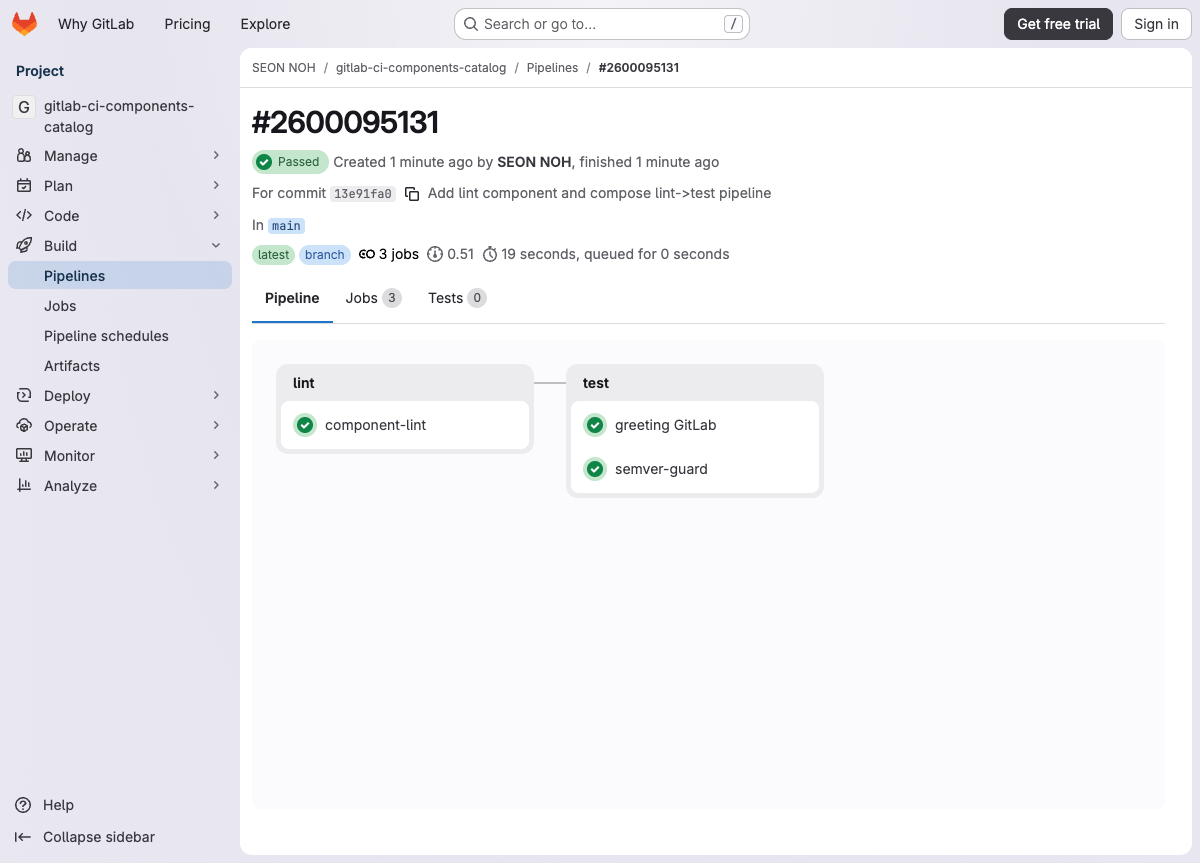
Task: Open the greeting GitLab job
Action: tap(695, 425)
